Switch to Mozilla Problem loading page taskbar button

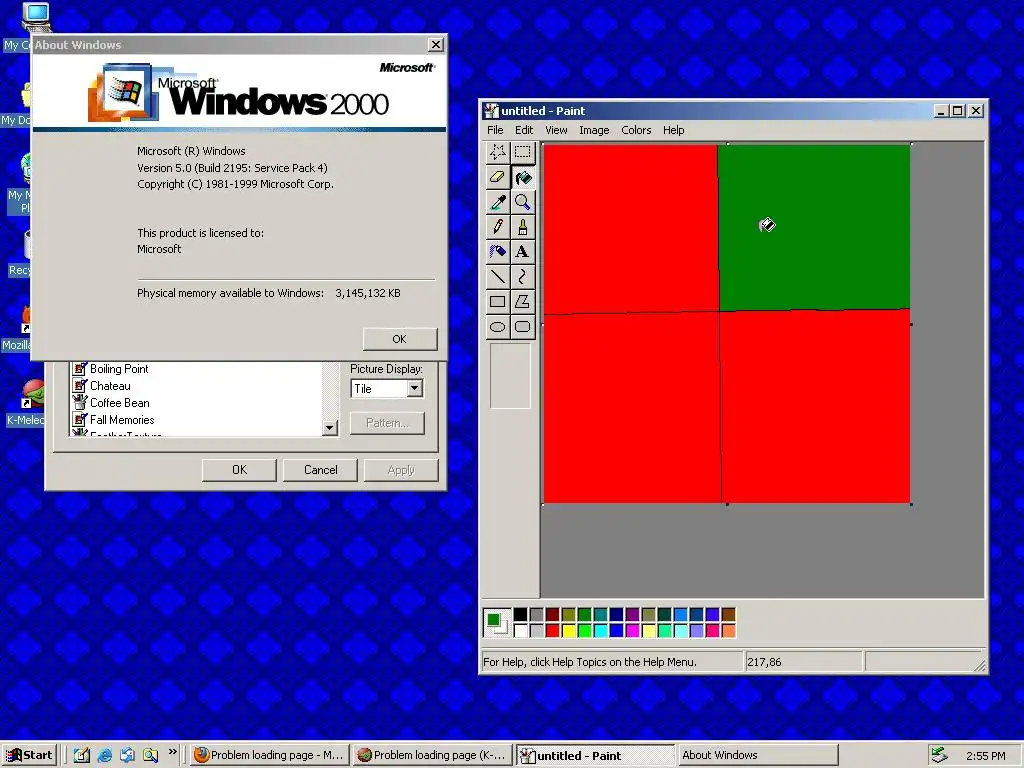[x=270, y=756]
